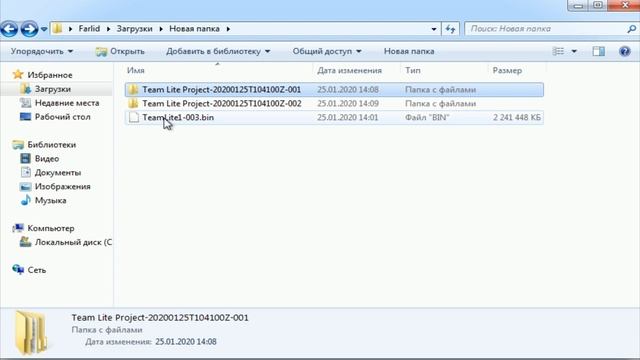This screenshot has width=640, height=360.
Task: Open Локальный диск (C in navigation pane
Action: point(73,242)
